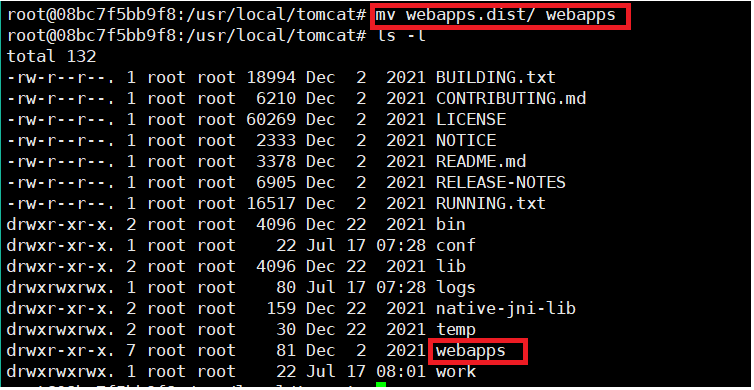Click the 'work' directory name
The image size is (754, 390).
pyautogui.click(x=455, y=371)
